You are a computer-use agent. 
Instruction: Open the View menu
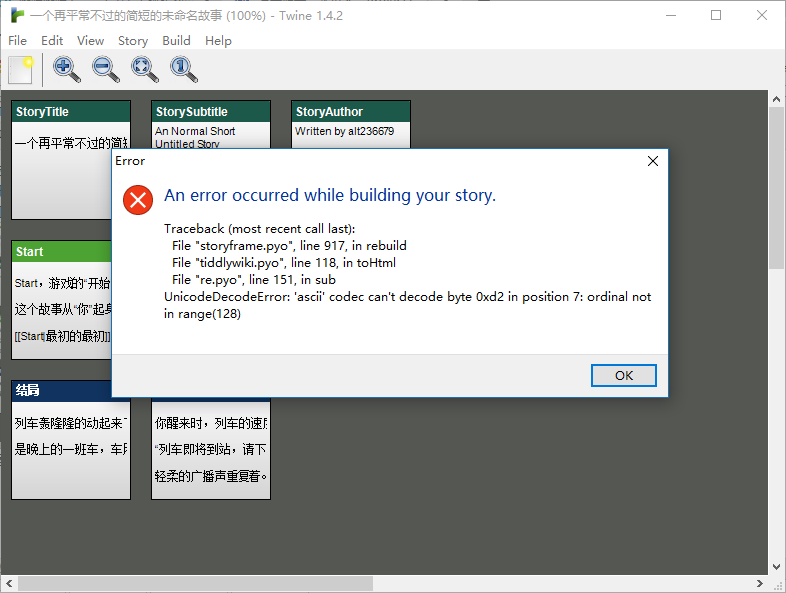pos(90,41)
